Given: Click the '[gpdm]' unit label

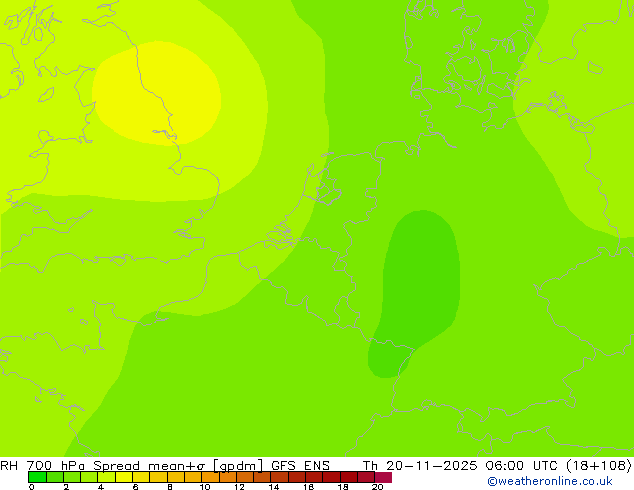Looking at the screenshot, I should 239,466.
